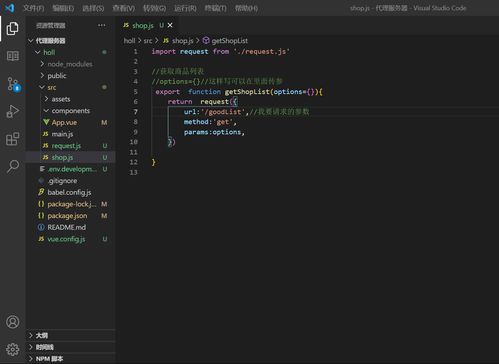Open the Selection (选择) menu

point(93,8)
